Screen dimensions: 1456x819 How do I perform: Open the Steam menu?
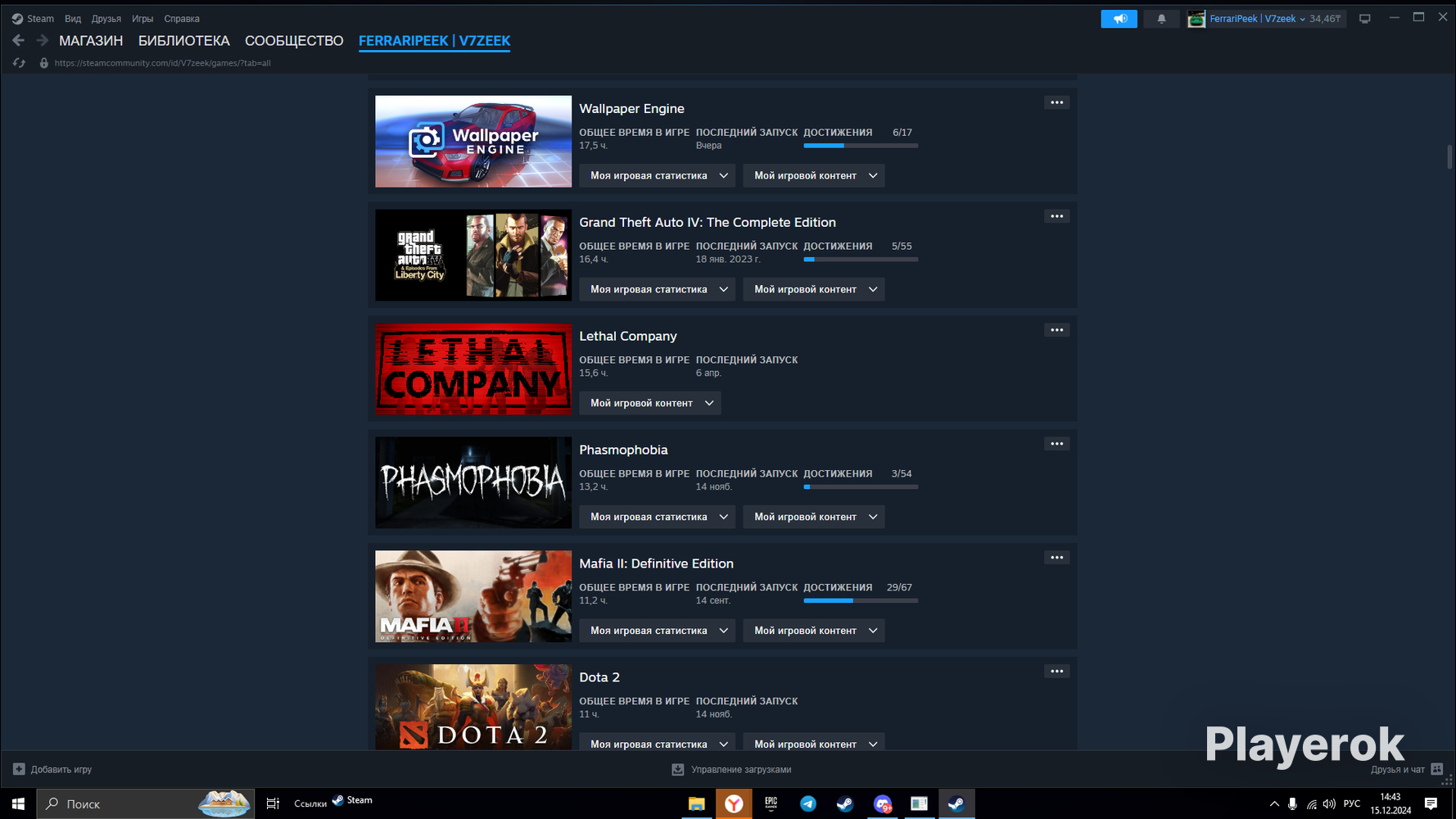pos(40,19)
